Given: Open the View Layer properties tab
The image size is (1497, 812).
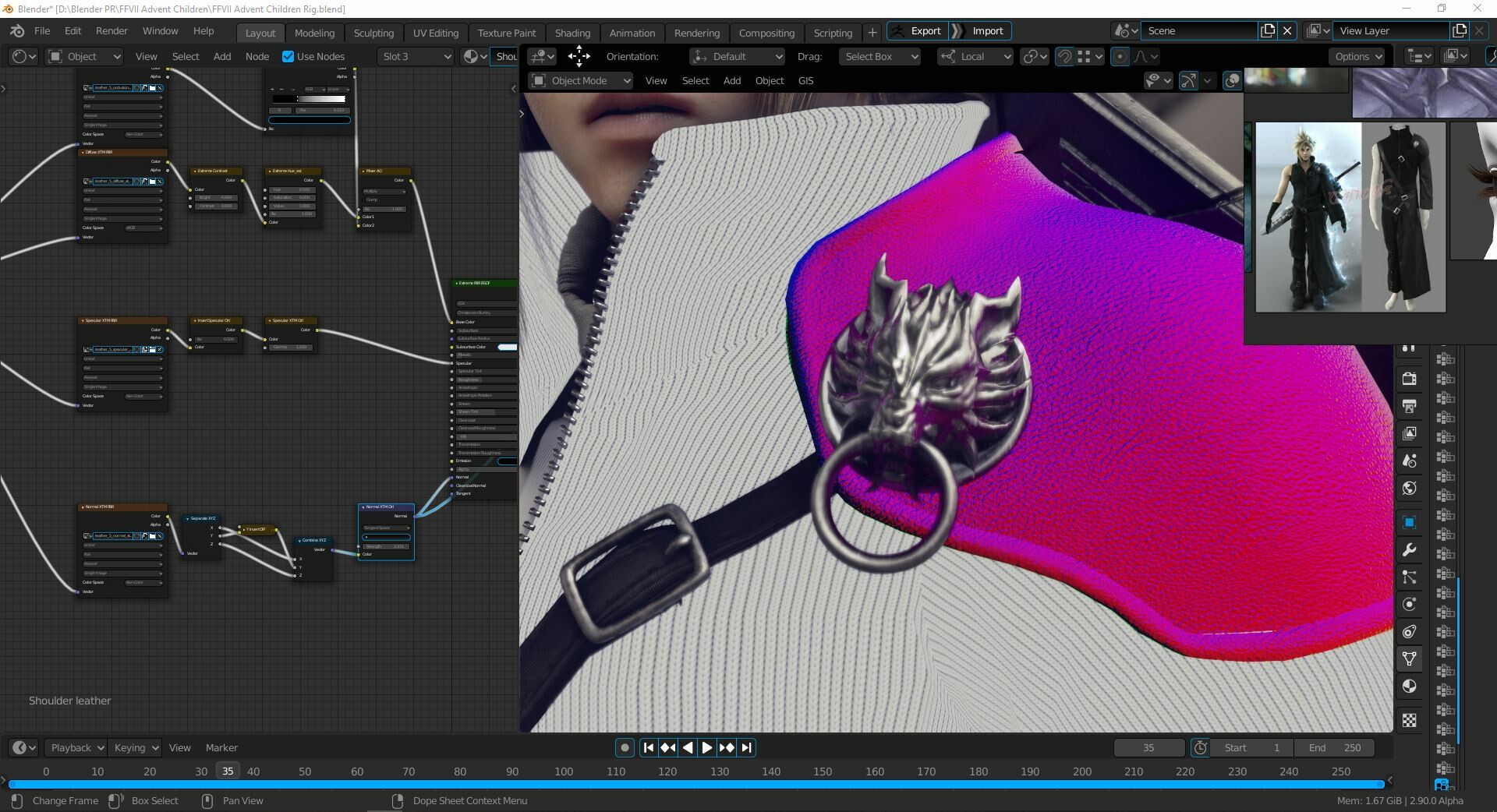Looking at the screenshot, I should pos(1409,433).
